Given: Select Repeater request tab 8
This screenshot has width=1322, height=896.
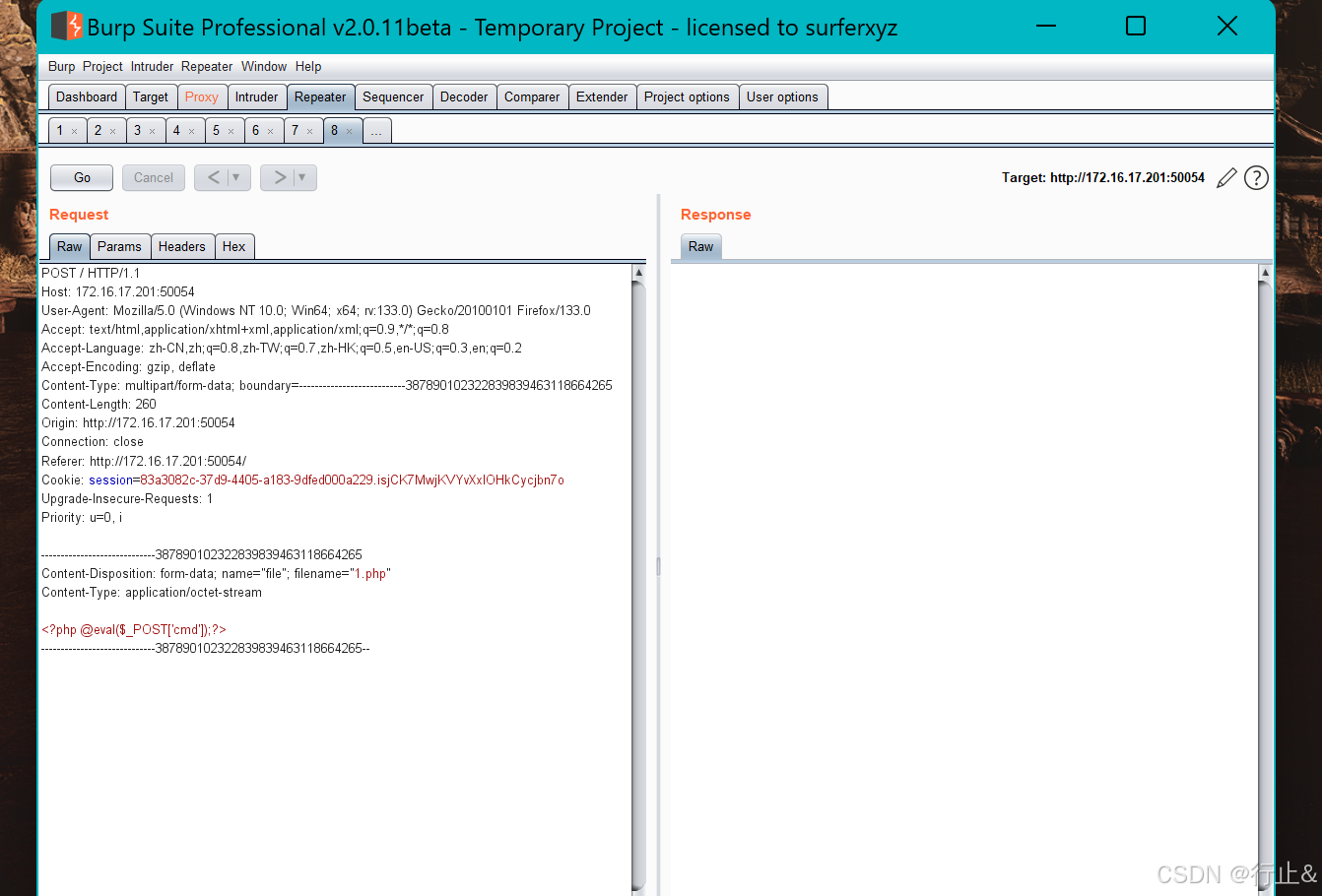Looking at the screenshot, I should [x=335, y=131].
